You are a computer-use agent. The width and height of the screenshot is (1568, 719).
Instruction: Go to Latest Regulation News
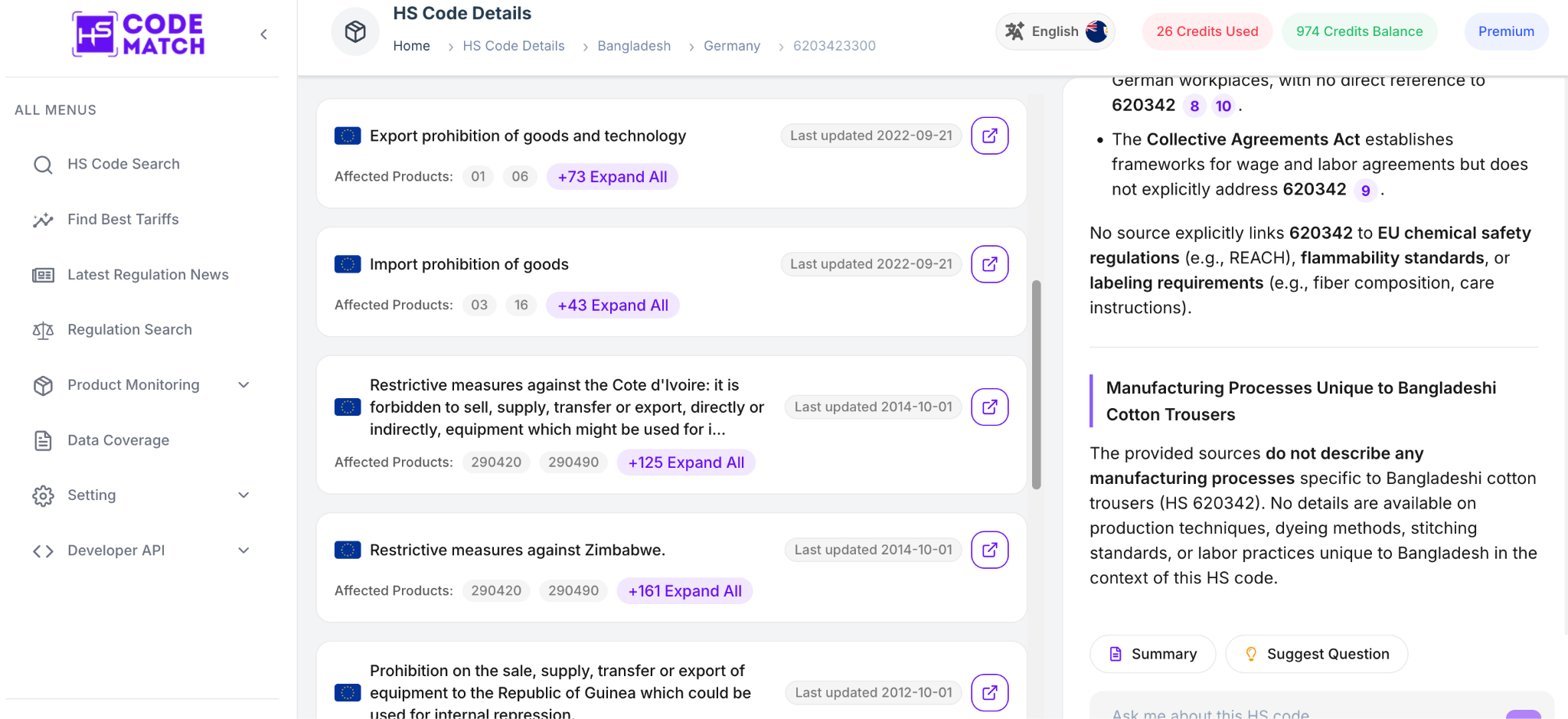[148, 275]
